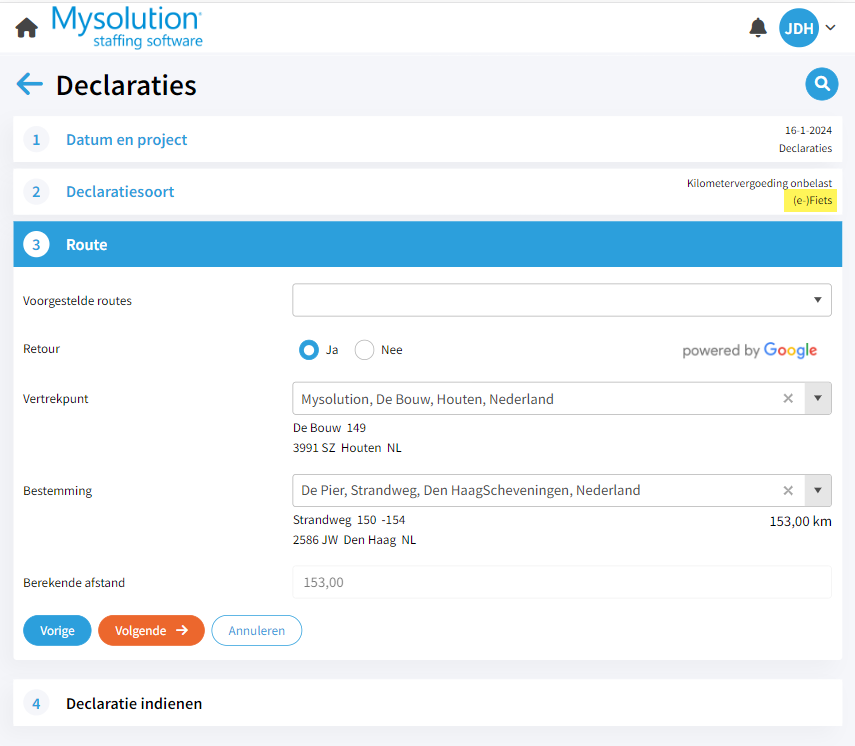Click the Volgende button
Screen dimensions: 855x746
click(151, 631)
